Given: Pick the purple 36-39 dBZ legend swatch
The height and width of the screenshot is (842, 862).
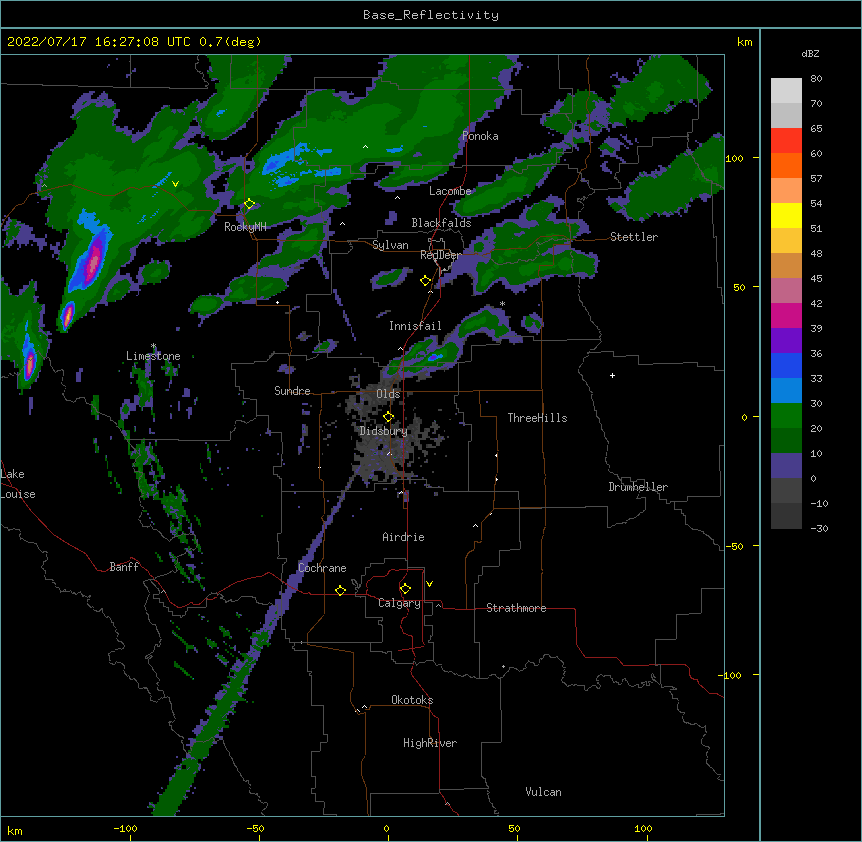Looking at the screenshot, I should pyautogui.click(x=786, y=340).
